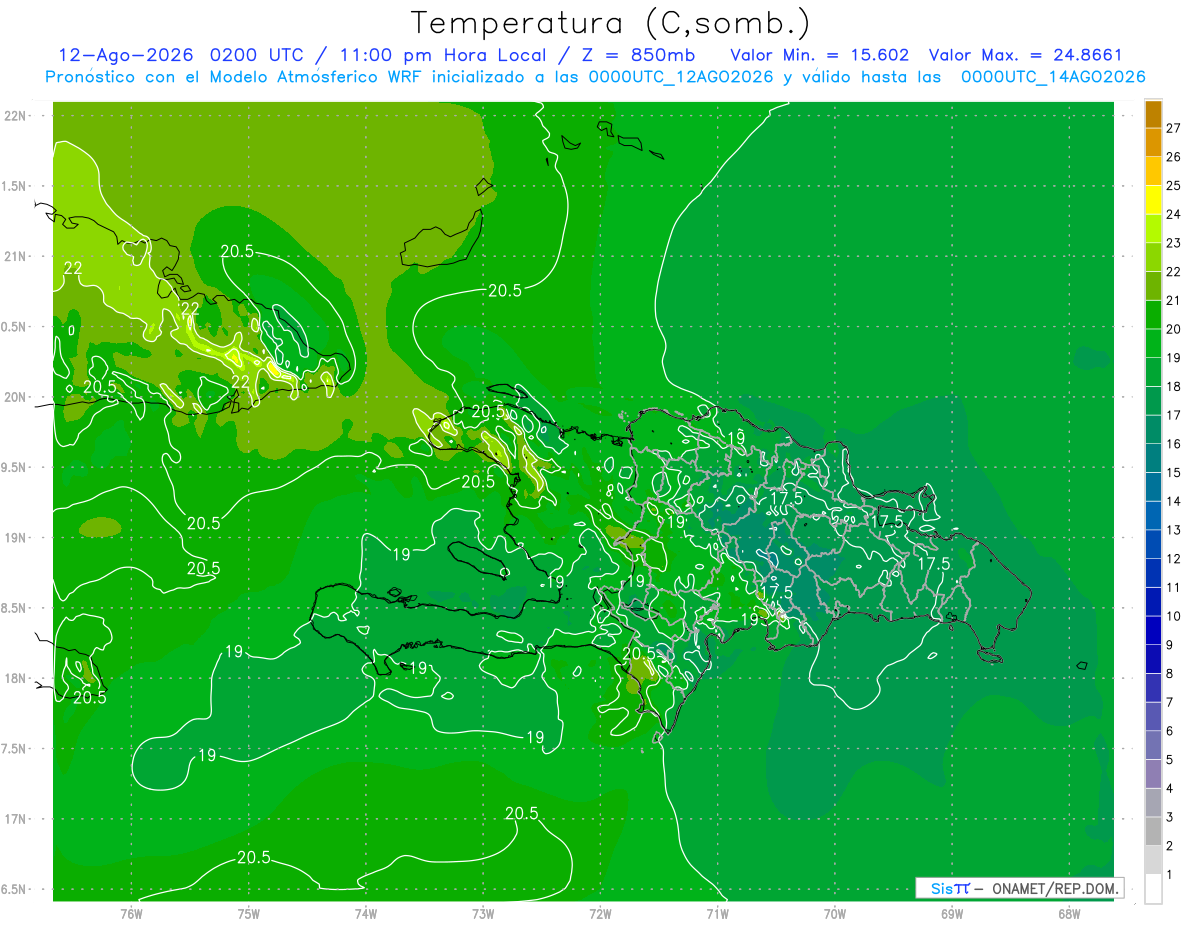The width and height of the screenshot is (1200, 927).
Task: Pick the blue color-scale swatch between 12 and 13
Action: [1153, 544]
